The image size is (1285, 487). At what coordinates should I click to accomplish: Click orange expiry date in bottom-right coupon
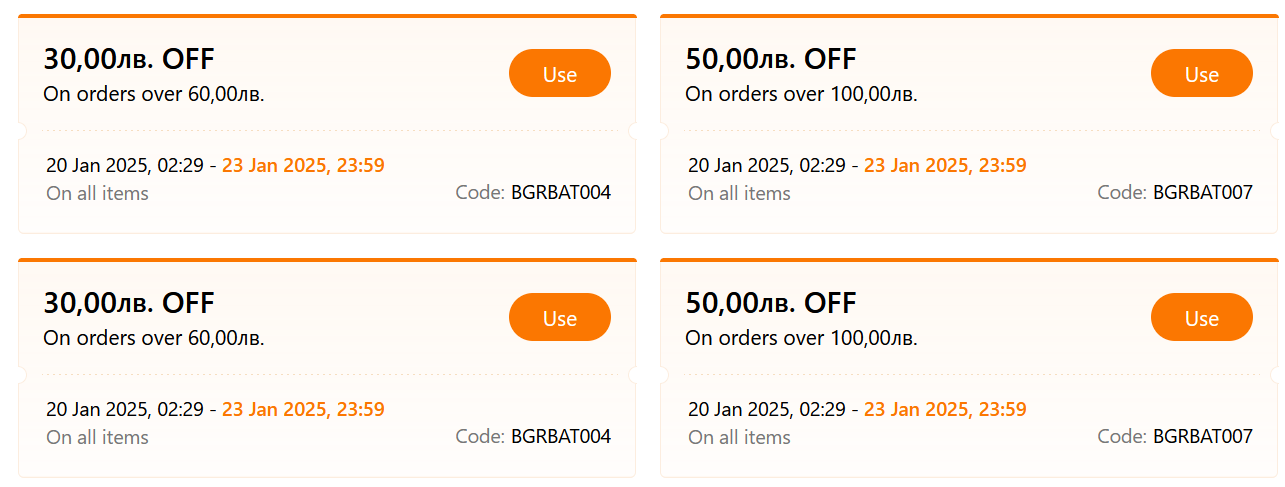[945, 410]
